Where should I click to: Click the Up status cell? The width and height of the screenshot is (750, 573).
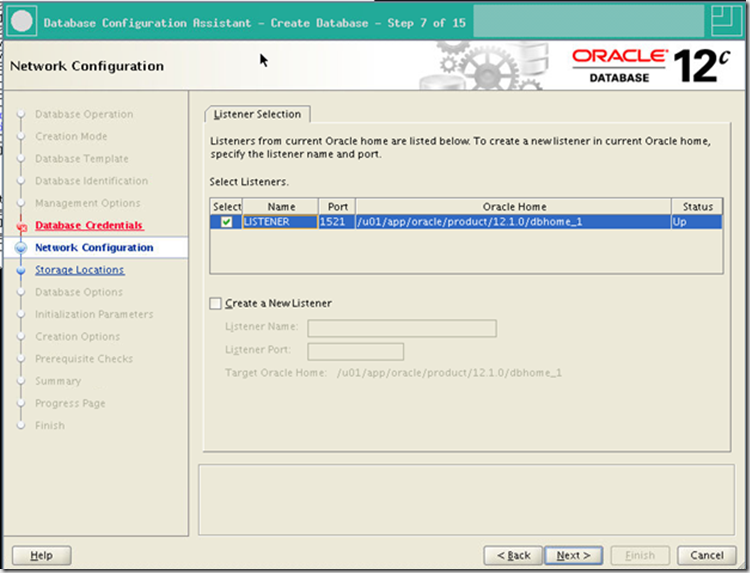pyautogui.click(x=697, y=222)
